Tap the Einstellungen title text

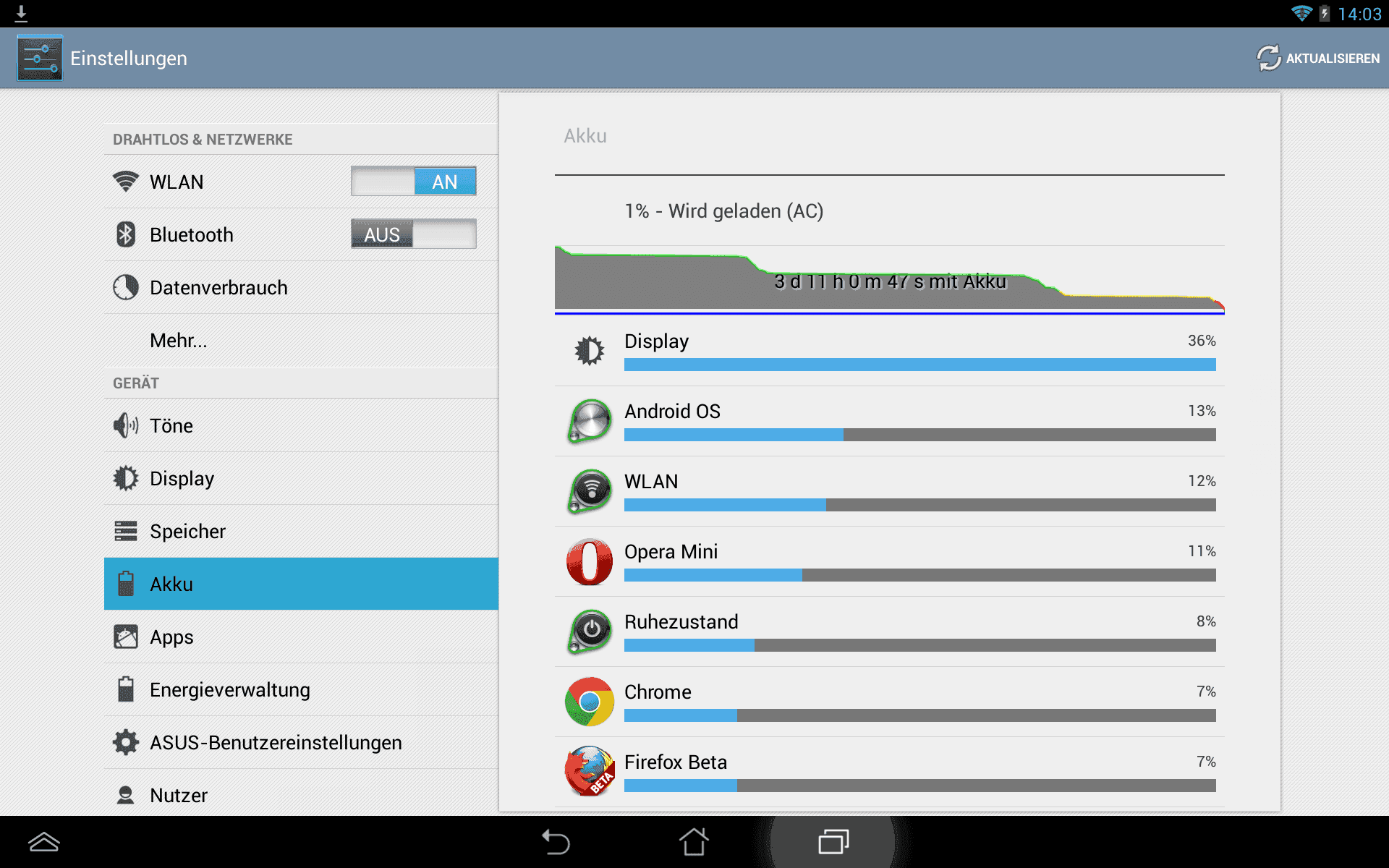(129, 58)
